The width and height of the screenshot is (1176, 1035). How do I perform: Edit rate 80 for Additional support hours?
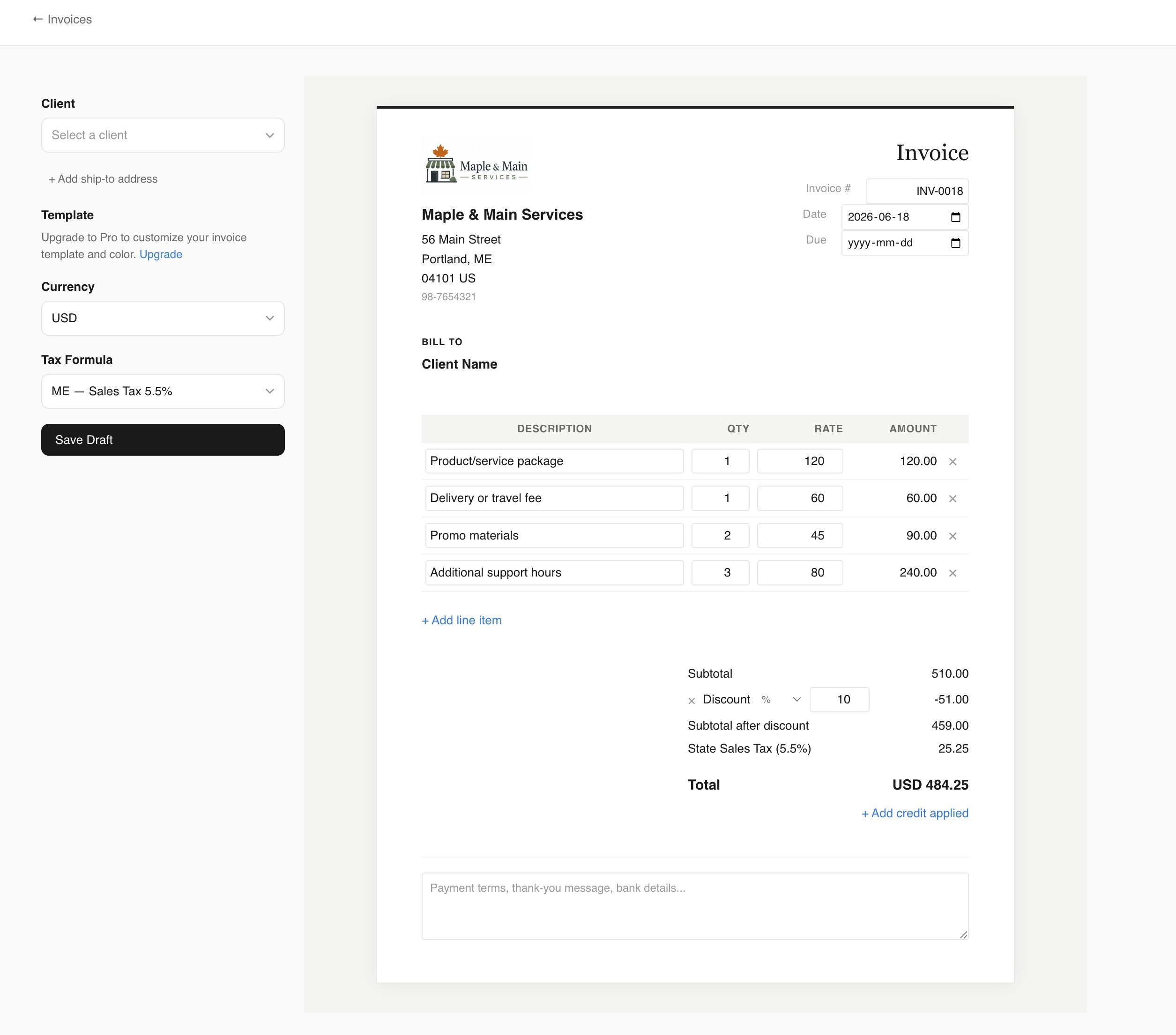(x=800, y=573)
